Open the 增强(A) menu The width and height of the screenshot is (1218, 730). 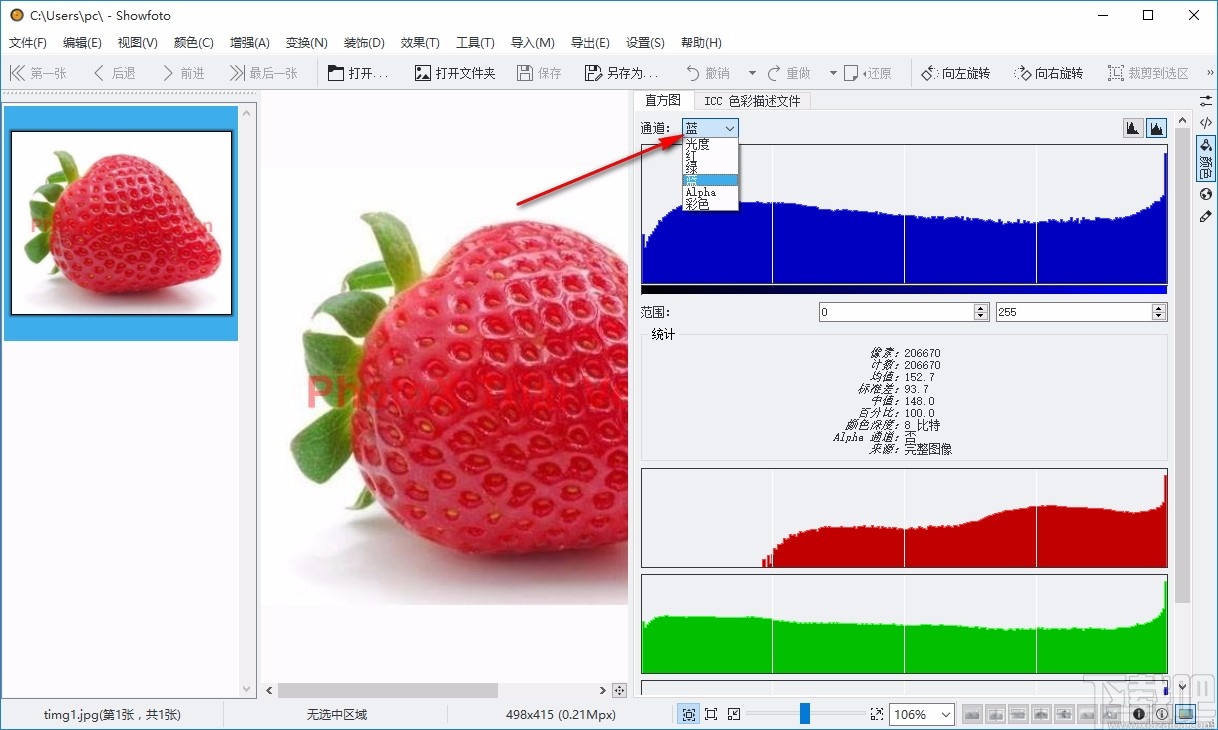[250, 43]
